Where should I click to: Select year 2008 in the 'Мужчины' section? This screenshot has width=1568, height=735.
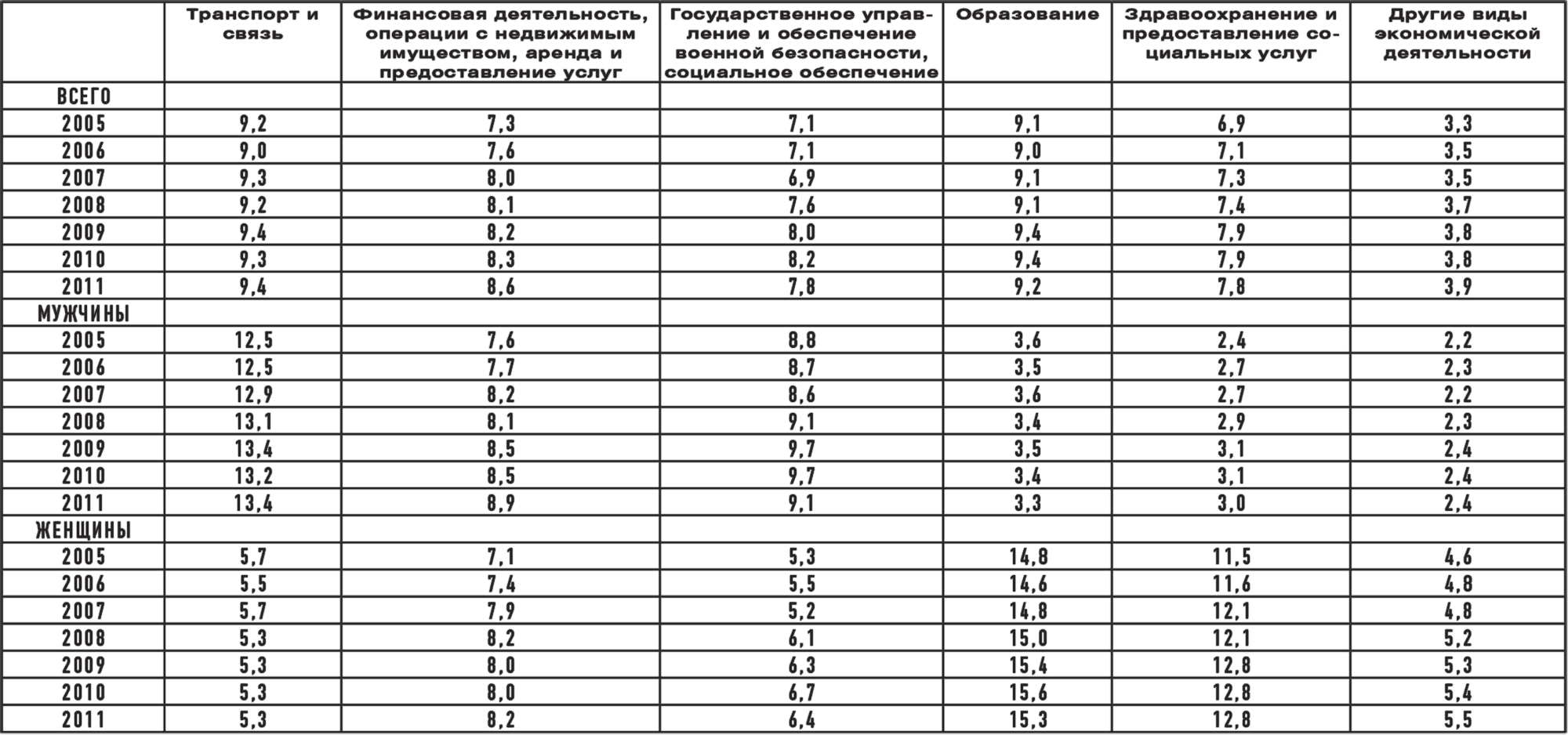coord(84,422)
